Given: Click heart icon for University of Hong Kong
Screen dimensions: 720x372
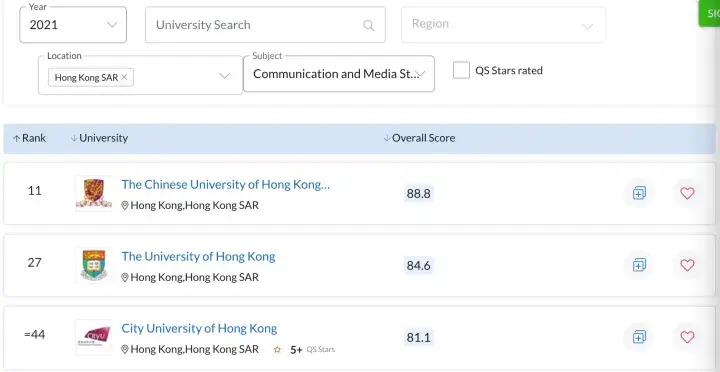Looking at the screenshot, I should click(x=687, y=265).
